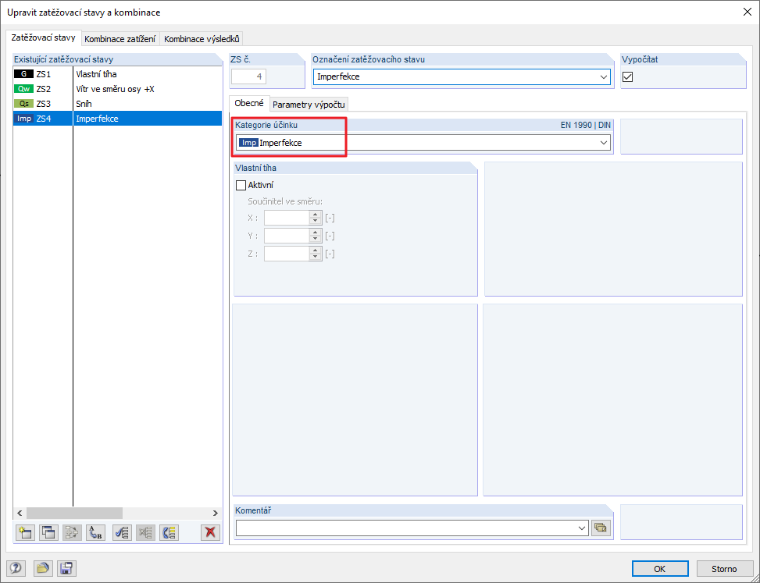Screen dimensions: 760x583
Task: Select the Obecné tab
Action: [x=249, y=103]
